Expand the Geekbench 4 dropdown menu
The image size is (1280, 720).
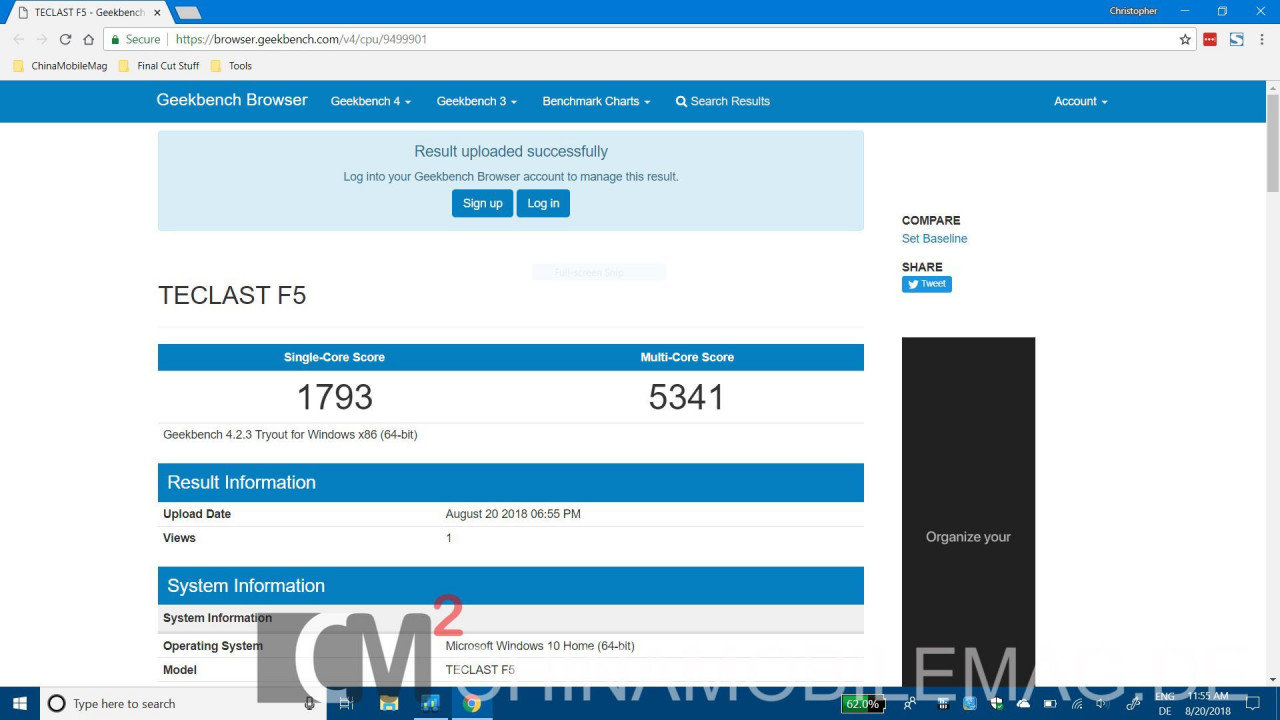pyautogui.click(x=370, y=101)
